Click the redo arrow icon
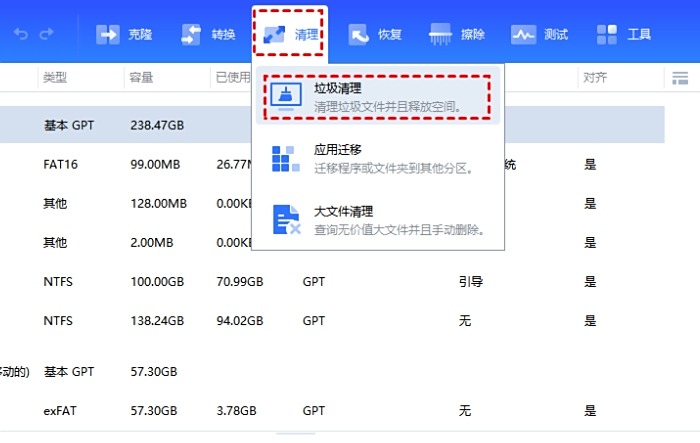Image resolution: width=700 pixels, height=443 pixels. (47, 35)
